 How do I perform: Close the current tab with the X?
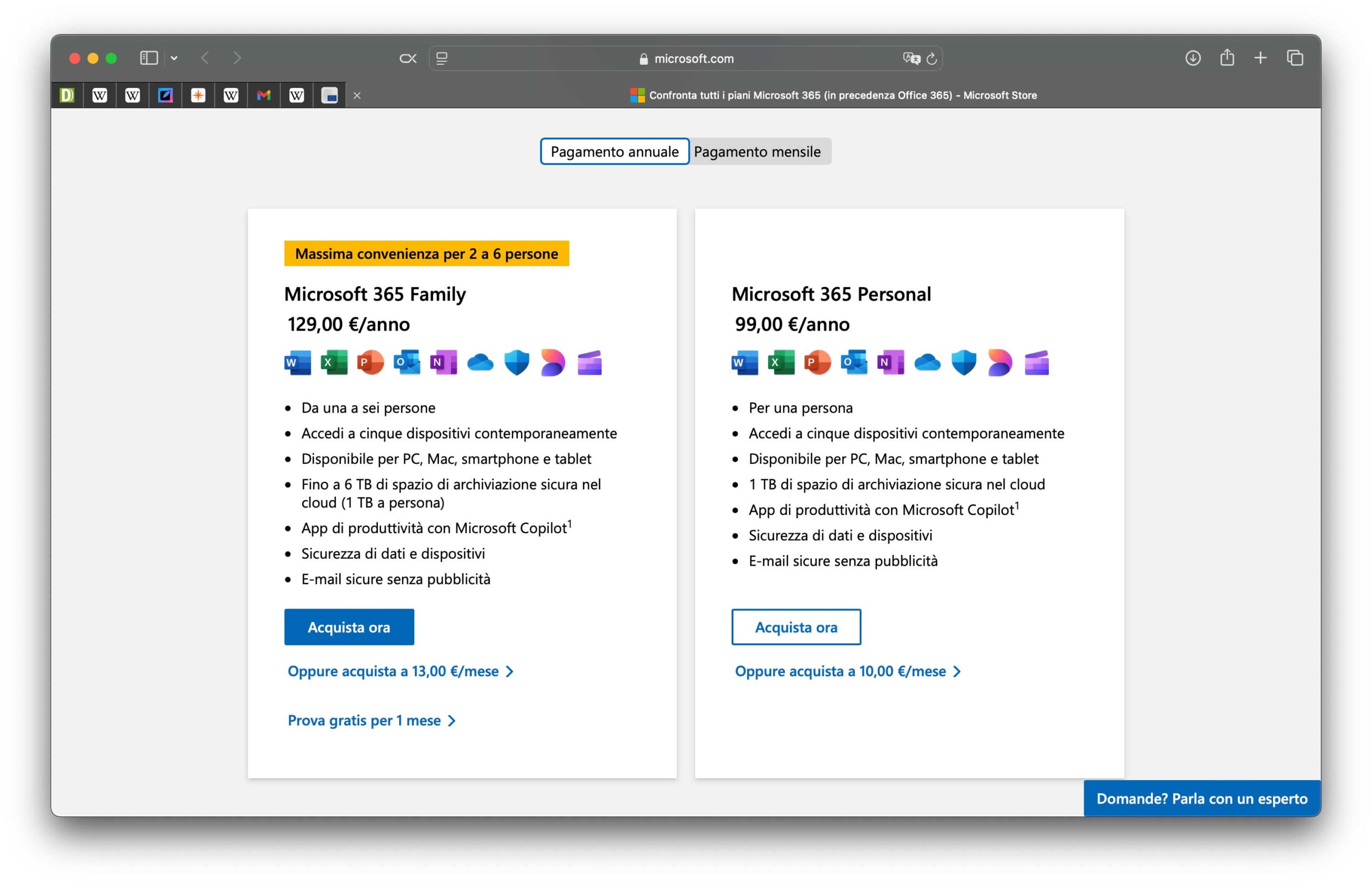pos(357,95)
